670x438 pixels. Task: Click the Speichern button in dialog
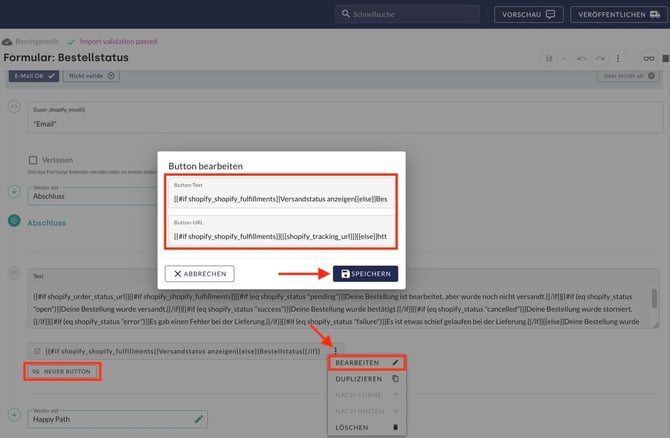click(365, 273)
